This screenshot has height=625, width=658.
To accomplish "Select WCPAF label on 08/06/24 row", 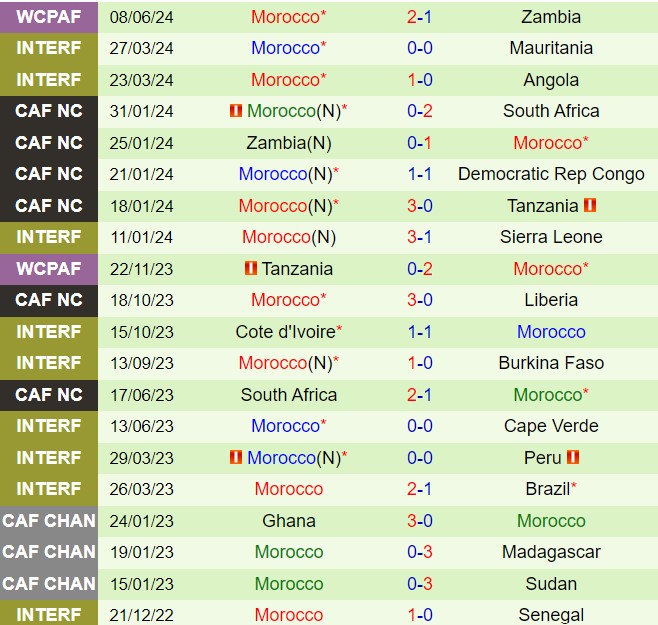I will tap(49, 17).
